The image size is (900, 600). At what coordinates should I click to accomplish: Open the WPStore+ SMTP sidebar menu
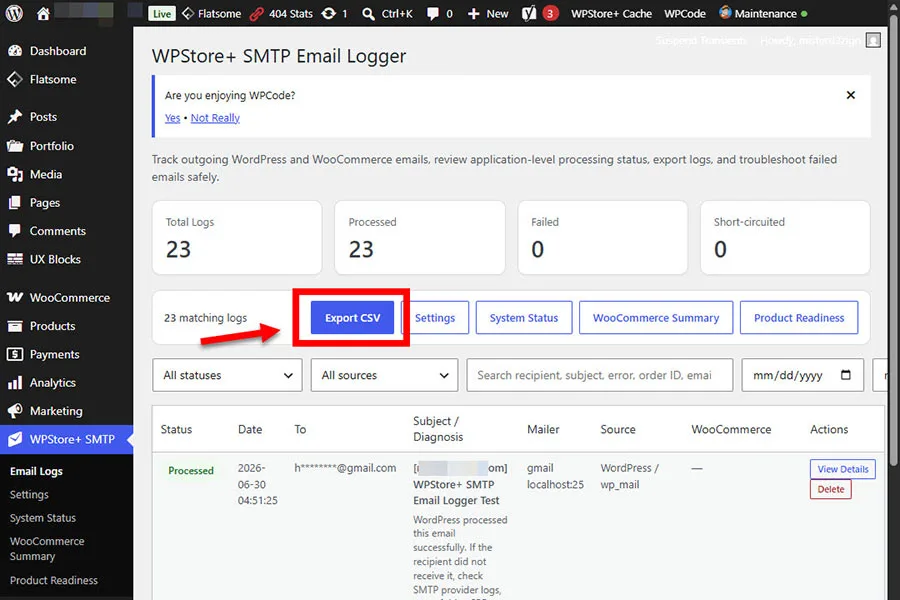[x=67, y=439]
